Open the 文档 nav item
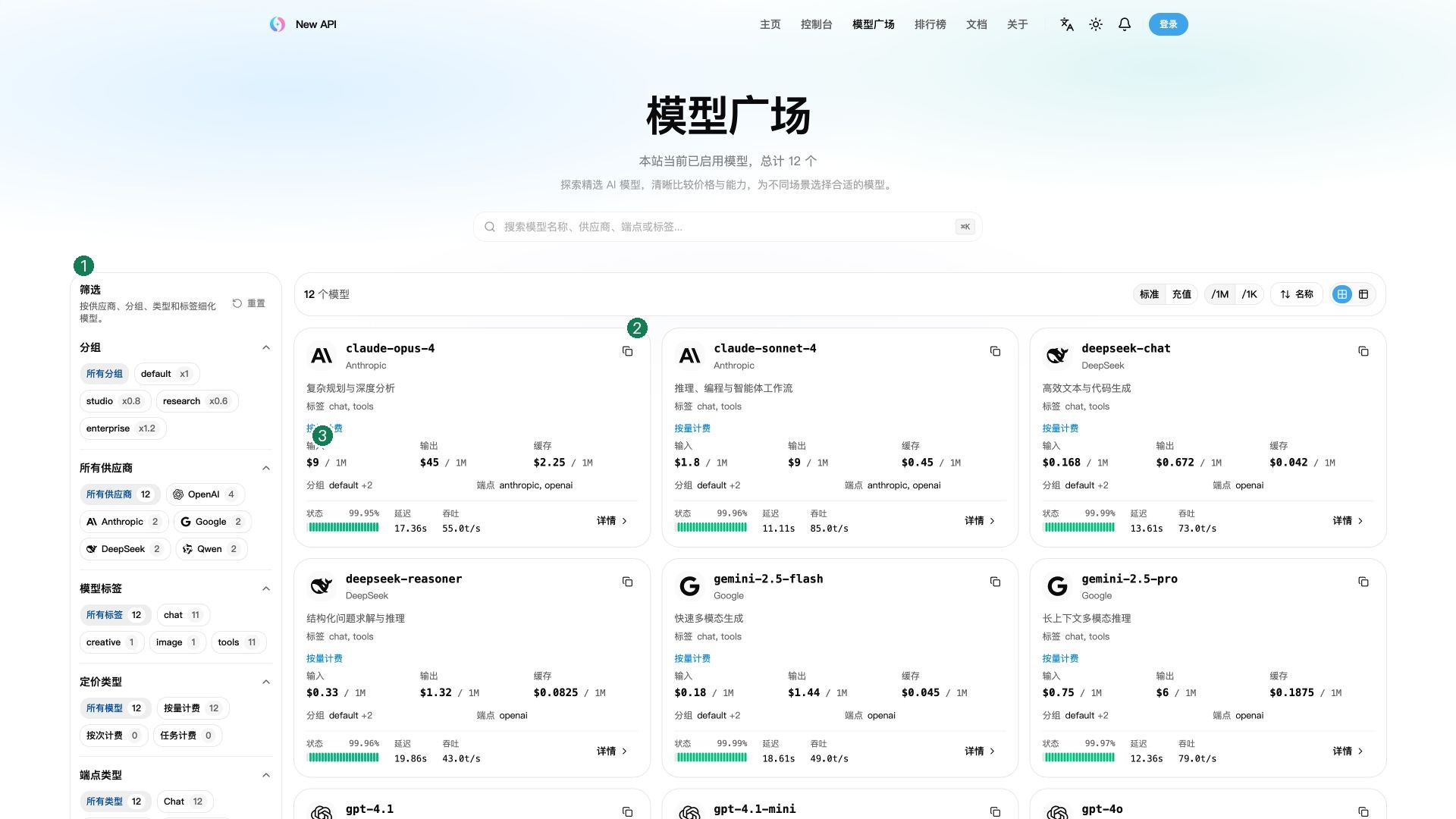The width and height of the screenshot is (1456, 819). pos(976,24)
